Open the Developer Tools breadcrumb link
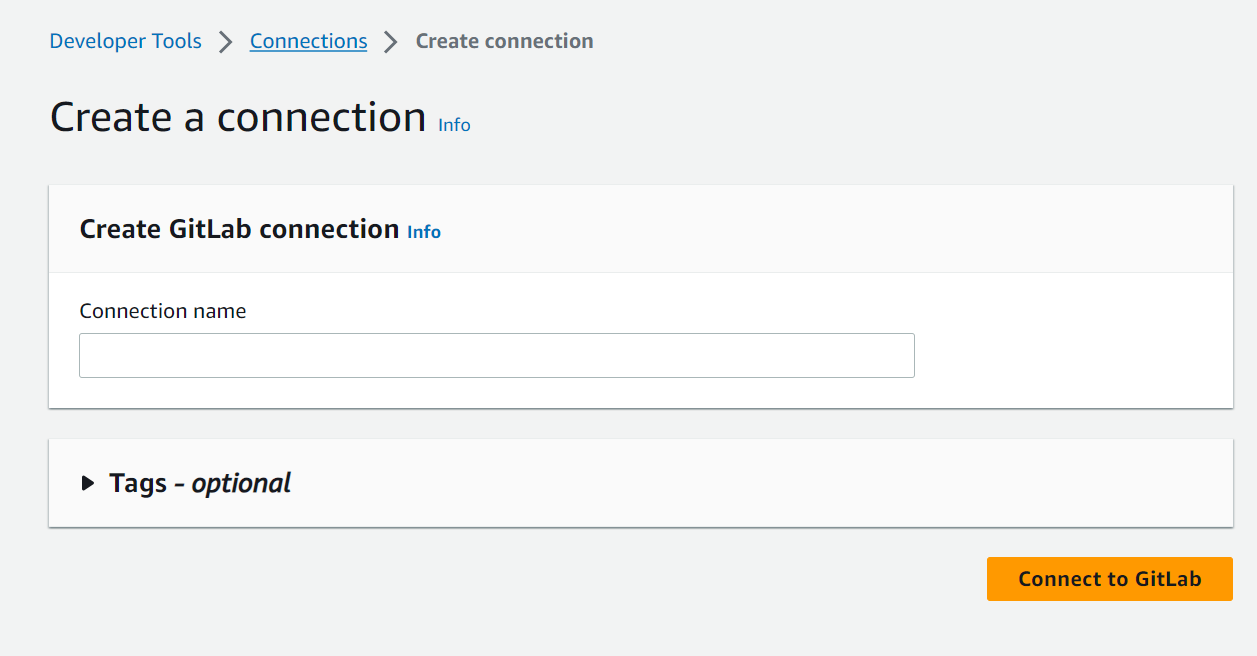The image size is (1257, 656). 124,41
